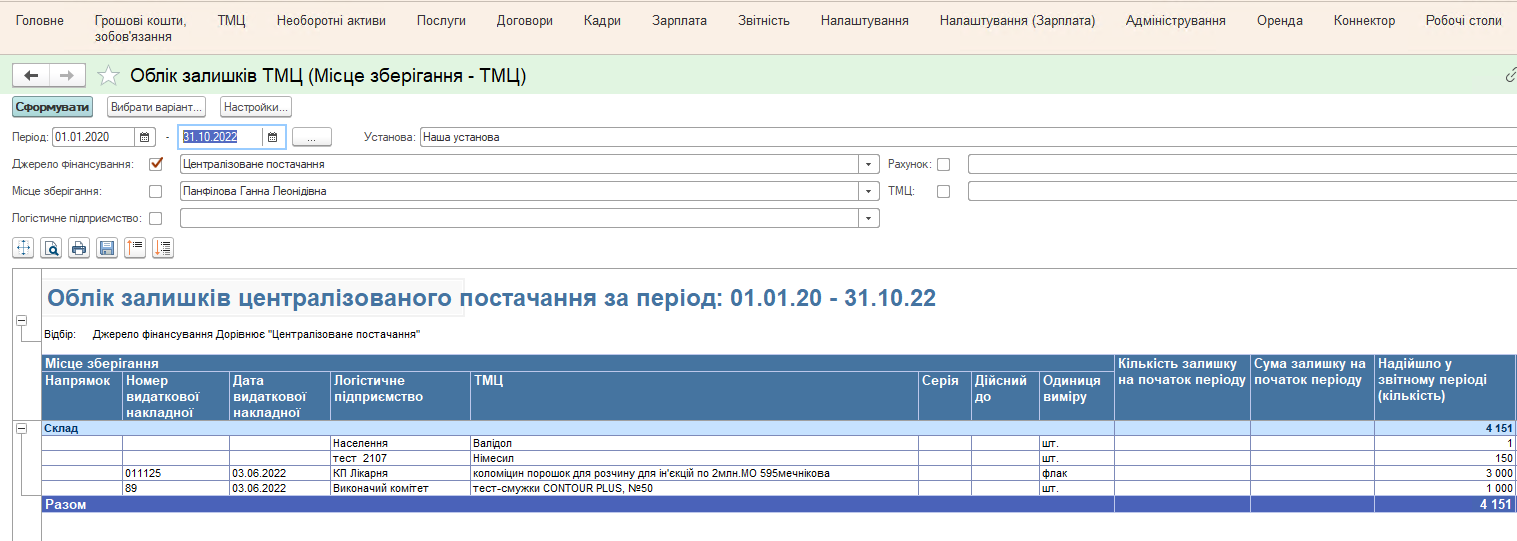This screenshot has width=1517, height=541.
Task: Tick the Логістичне підприємство checkbox
Action: [x=155, y=218]
